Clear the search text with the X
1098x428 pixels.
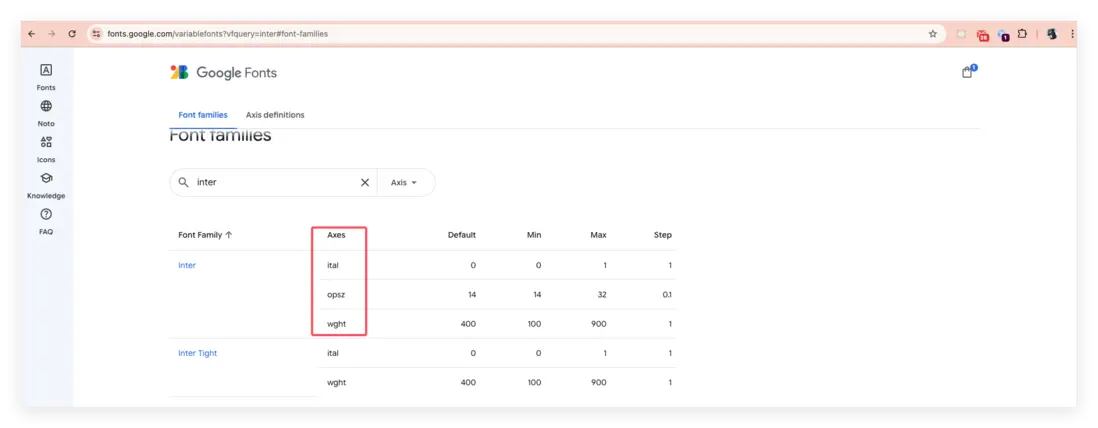pyautogui.click(x=365, y=182)
